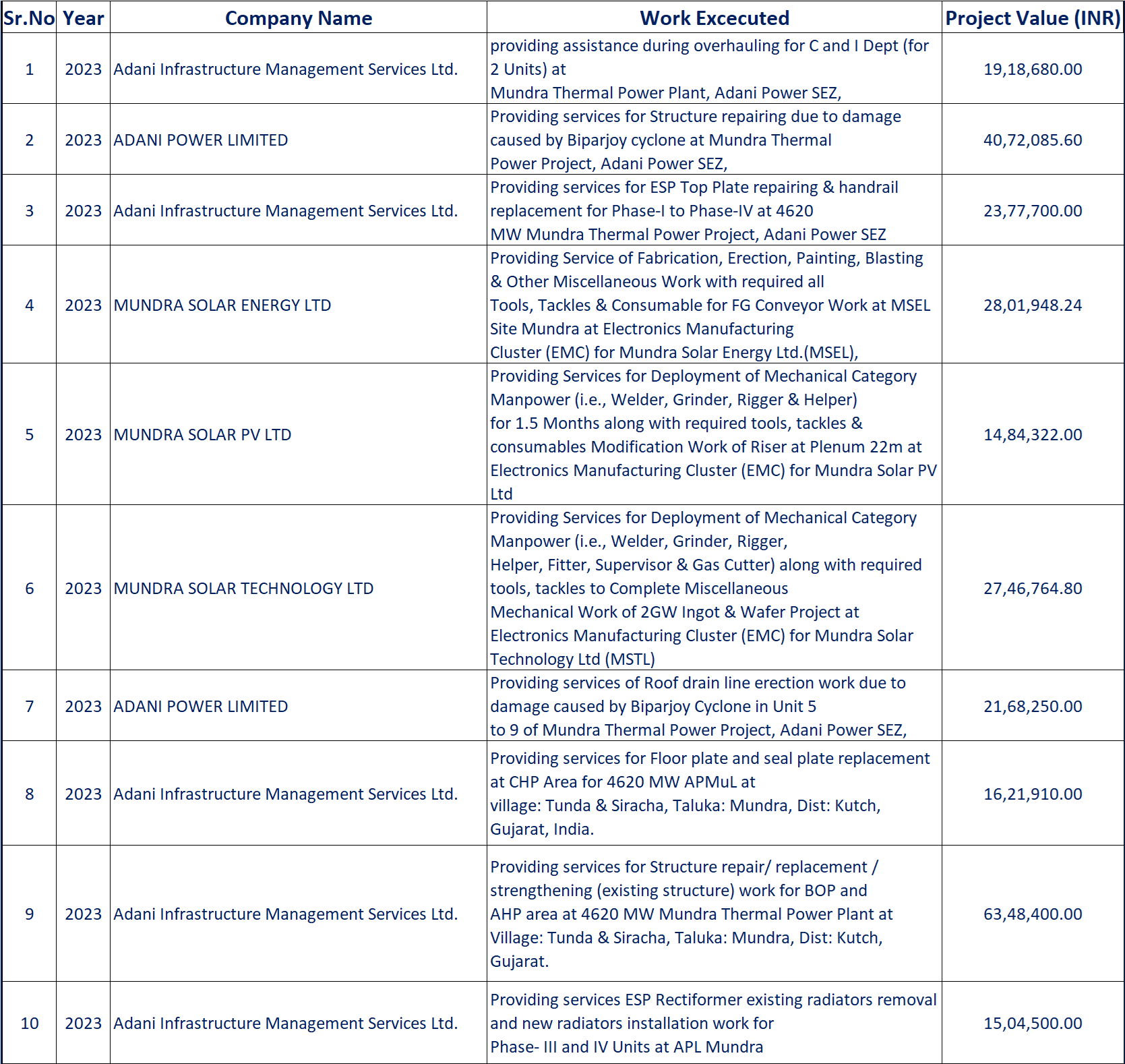Click work description about Riser at Plenum 22m
The image size is (1125, 1064).
(x=714, y=434)
